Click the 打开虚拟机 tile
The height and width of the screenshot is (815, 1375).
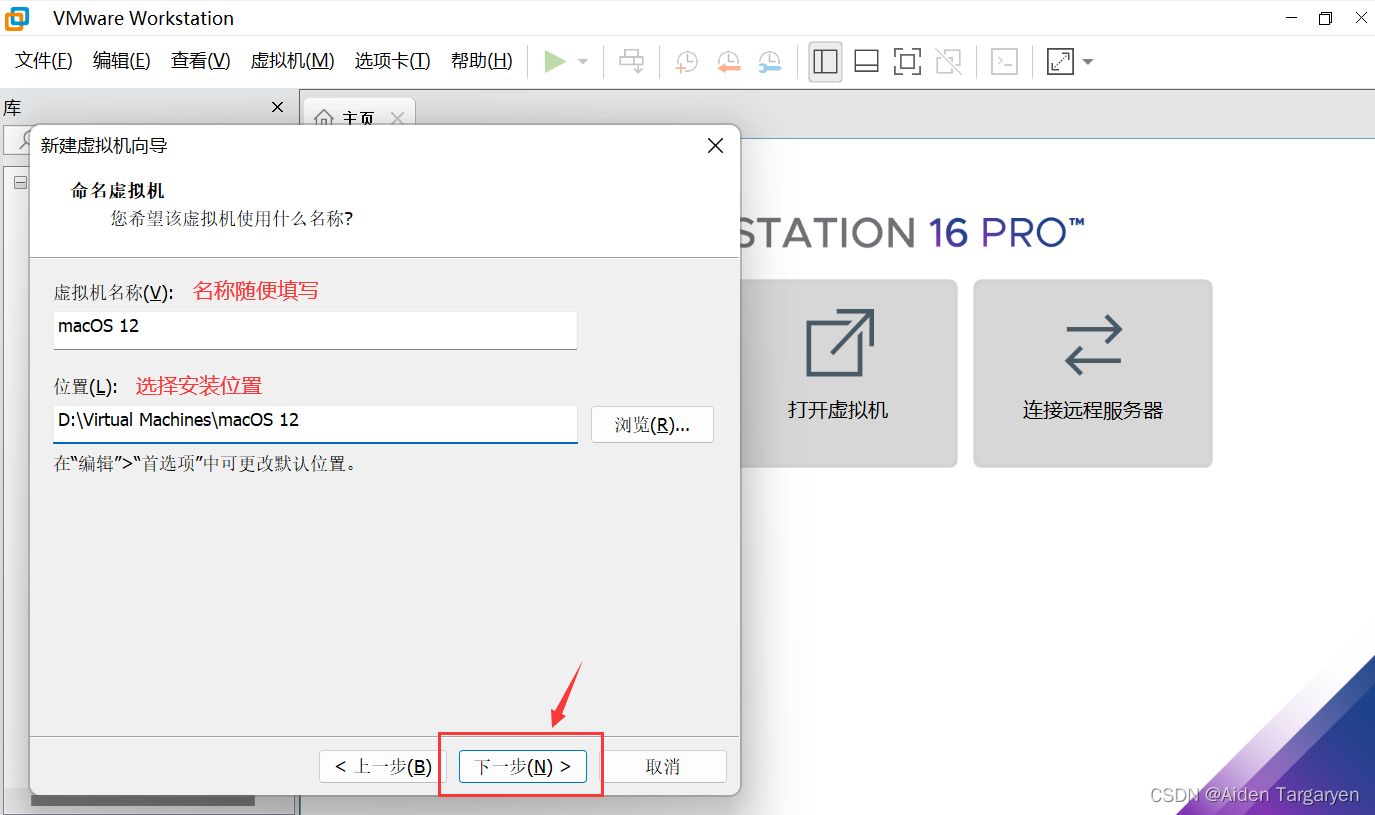click(x=838, y=373)
